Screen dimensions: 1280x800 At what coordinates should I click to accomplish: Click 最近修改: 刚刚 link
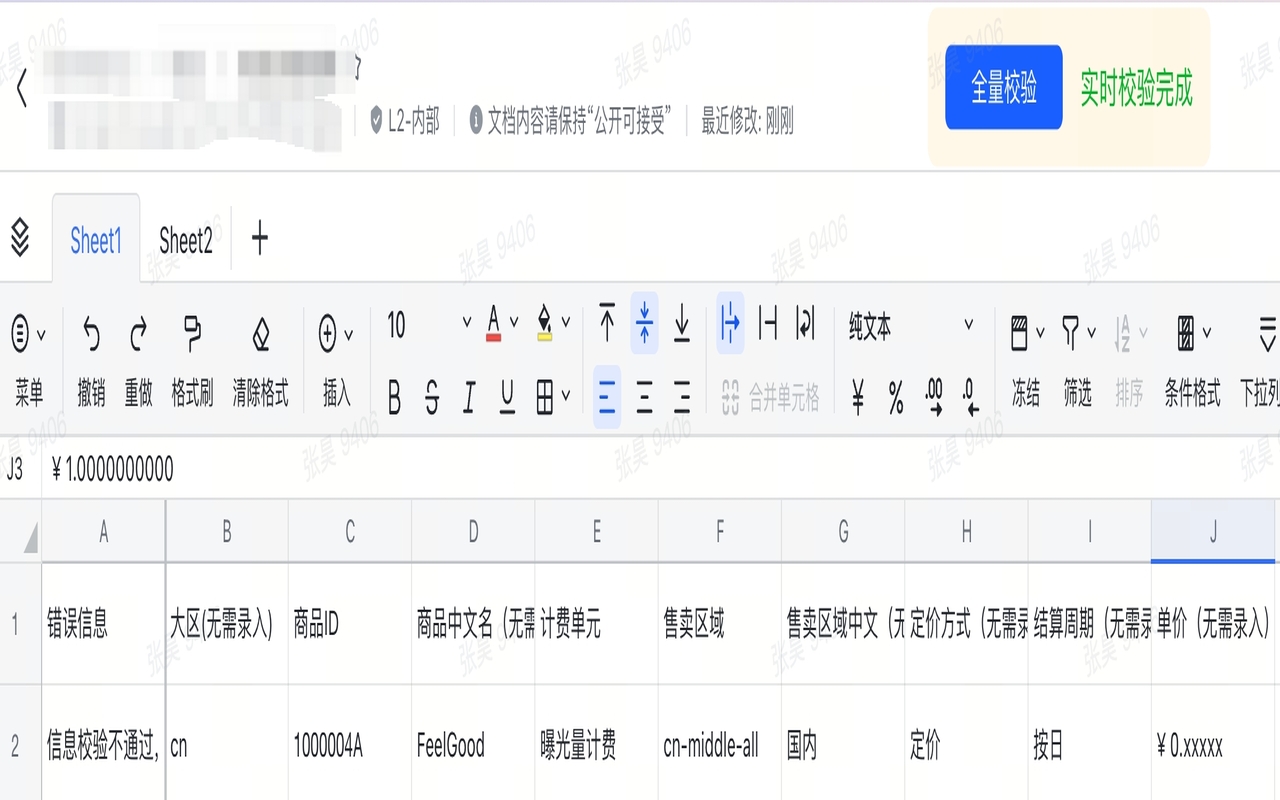(747, 123)
